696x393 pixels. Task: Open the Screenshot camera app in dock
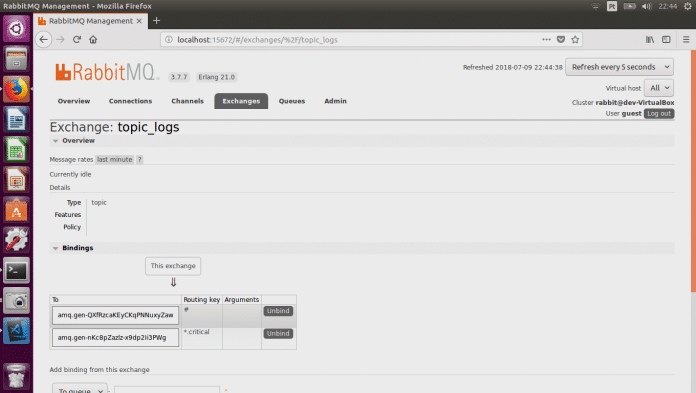pos(16,301)
